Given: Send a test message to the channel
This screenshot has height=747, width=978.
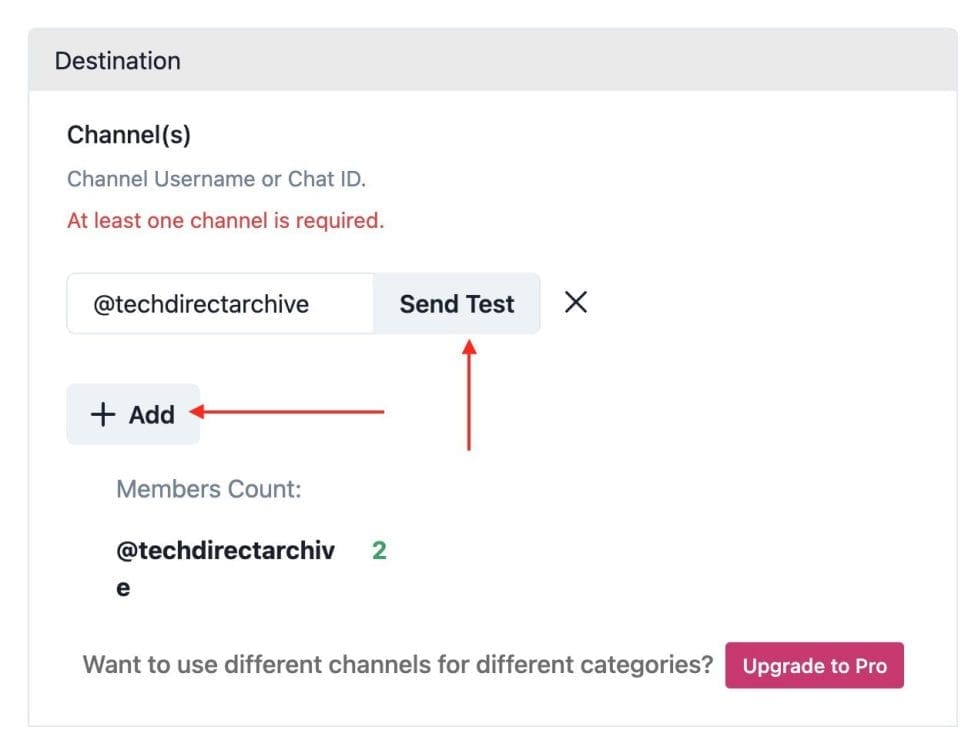Looking at the screenshot, I should 457,304.
